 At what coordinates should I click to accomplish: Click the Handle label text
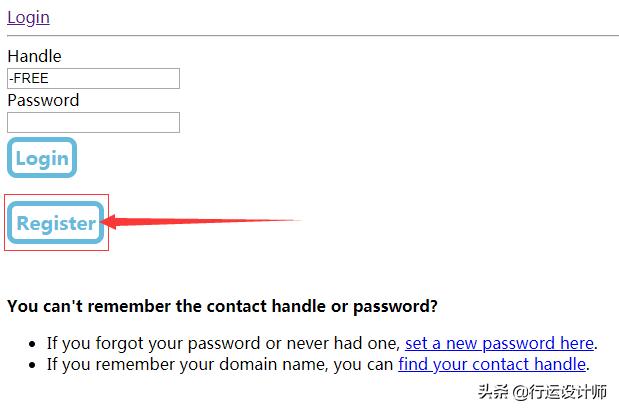34,56
